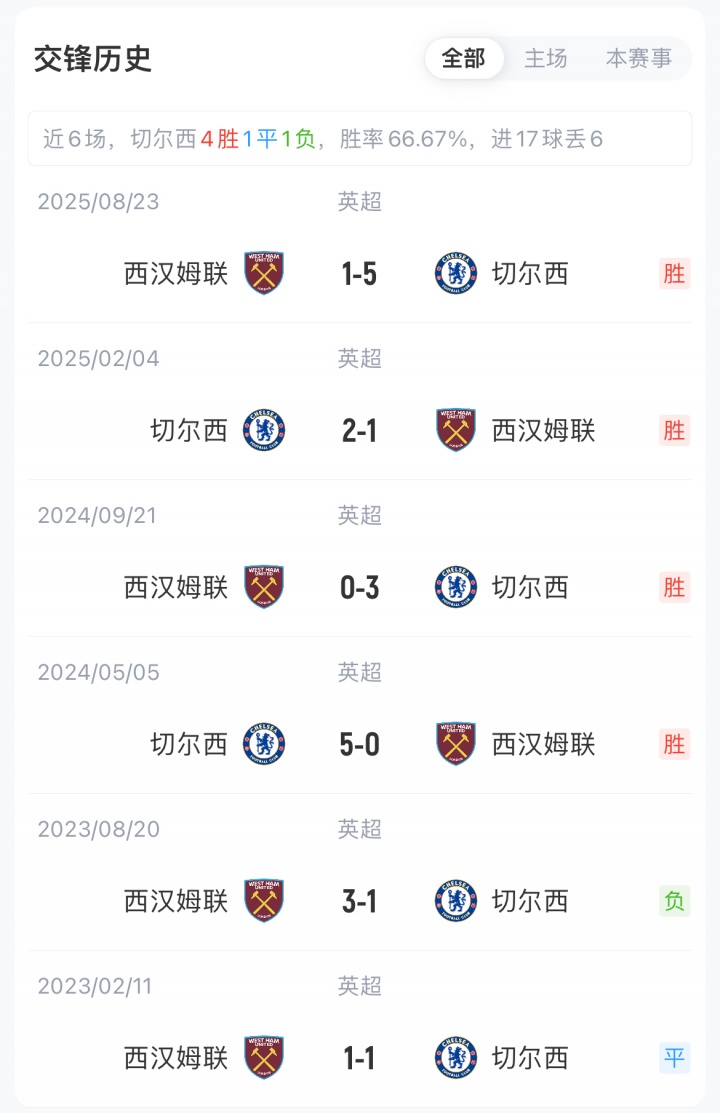Click West Ham crest in 2025/02/04 match

click(456, 430)
